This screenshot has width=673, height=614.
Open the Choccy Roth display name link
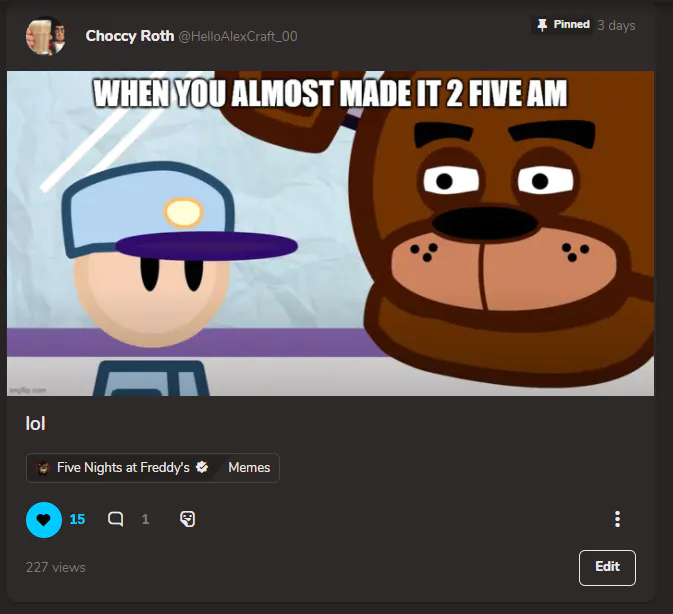(x=130, y=36)
